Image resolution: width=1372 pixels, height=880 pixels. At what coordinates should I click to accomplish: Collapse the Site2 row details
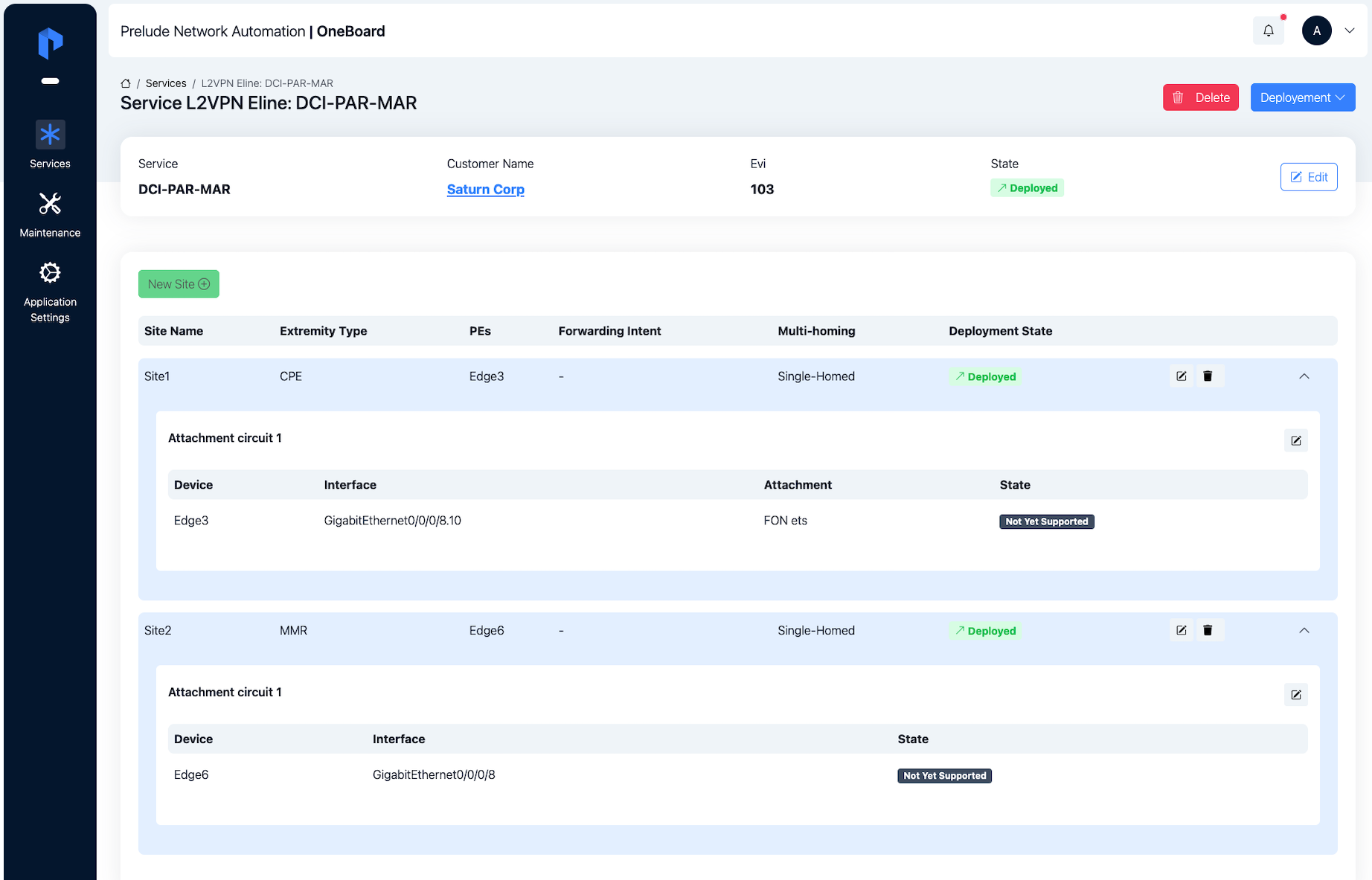click(1304, 631)
